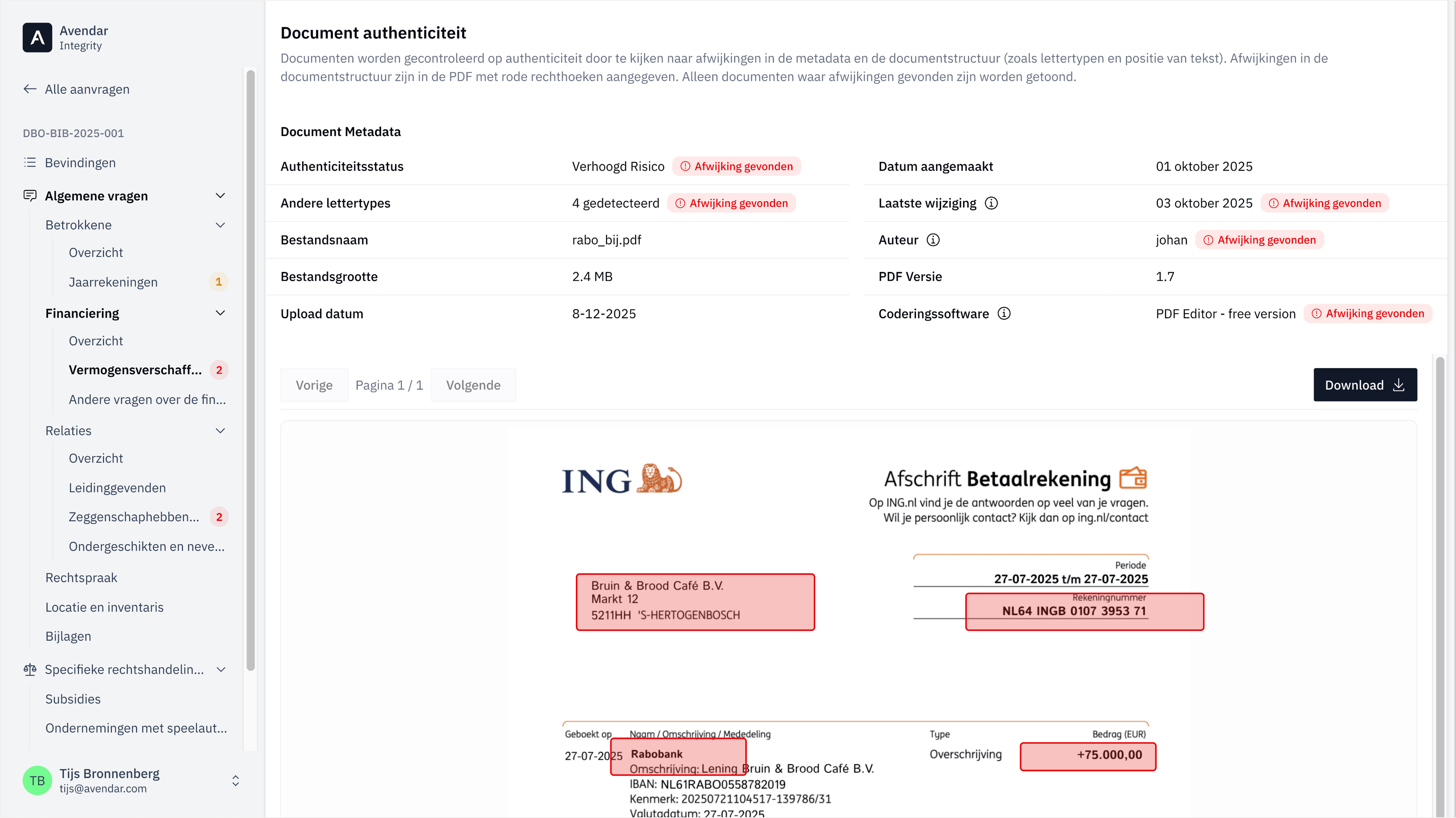Image resolution: width=1456 pixels, height=818 pixels.
Task: Click the back arrow beside Alle aanvragen
Action: point(30,89)
